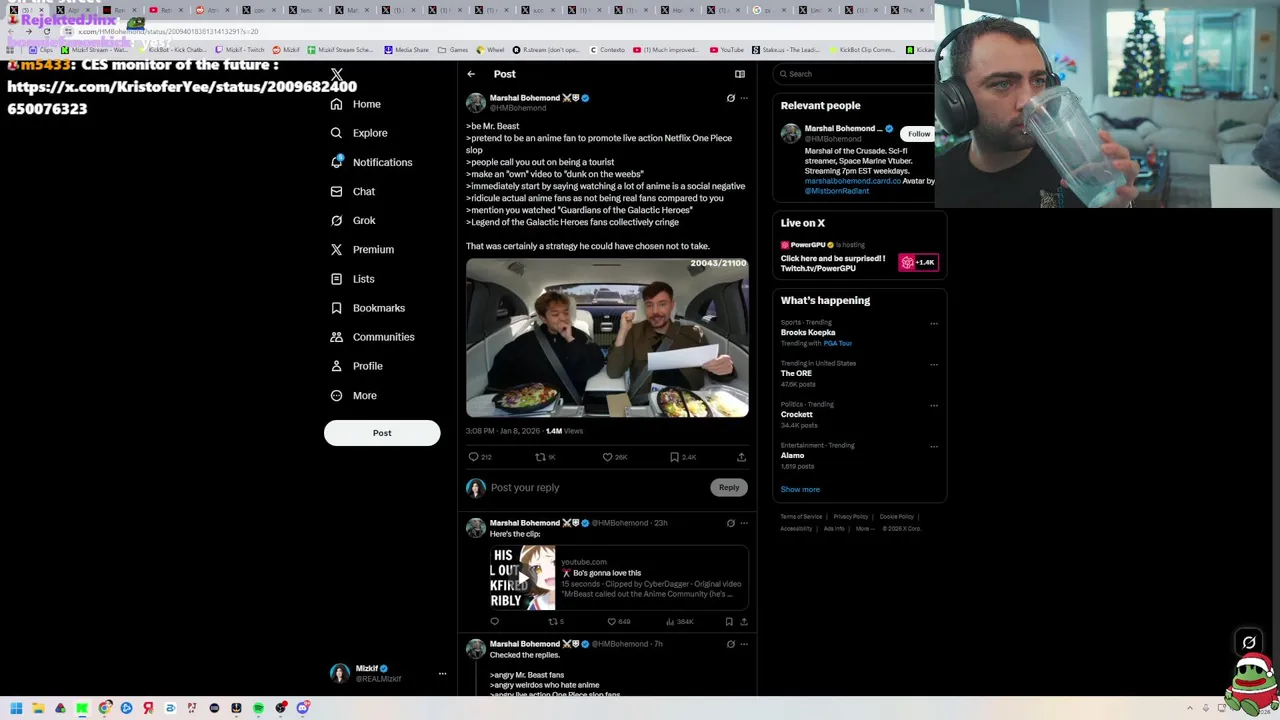This screenshot has height=720, width=1280.
Task: Bookmark the 'Here's the clip' reply
Action: point(729,622)
